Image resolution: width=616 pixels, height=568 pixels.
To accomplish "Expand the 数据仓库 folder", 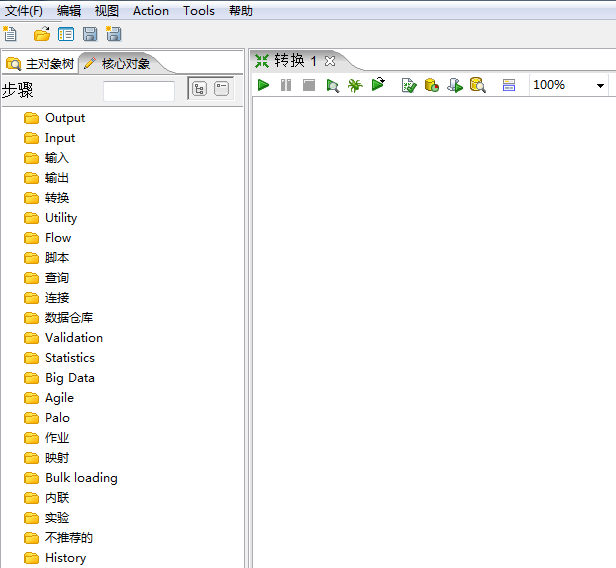I will [58, 317].
